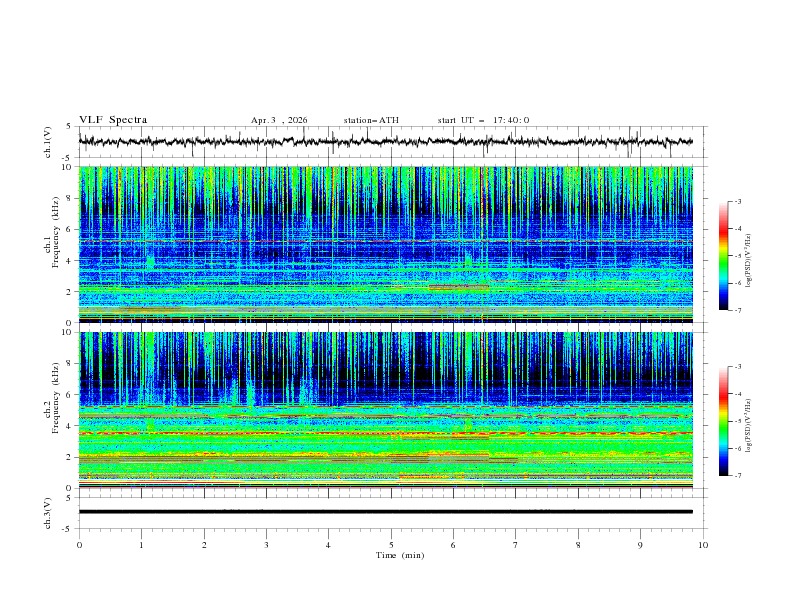Click the lower PSD color bar beside ch.2
The height and width of the screenshot is (612, 792).
(x=723, y=421)
